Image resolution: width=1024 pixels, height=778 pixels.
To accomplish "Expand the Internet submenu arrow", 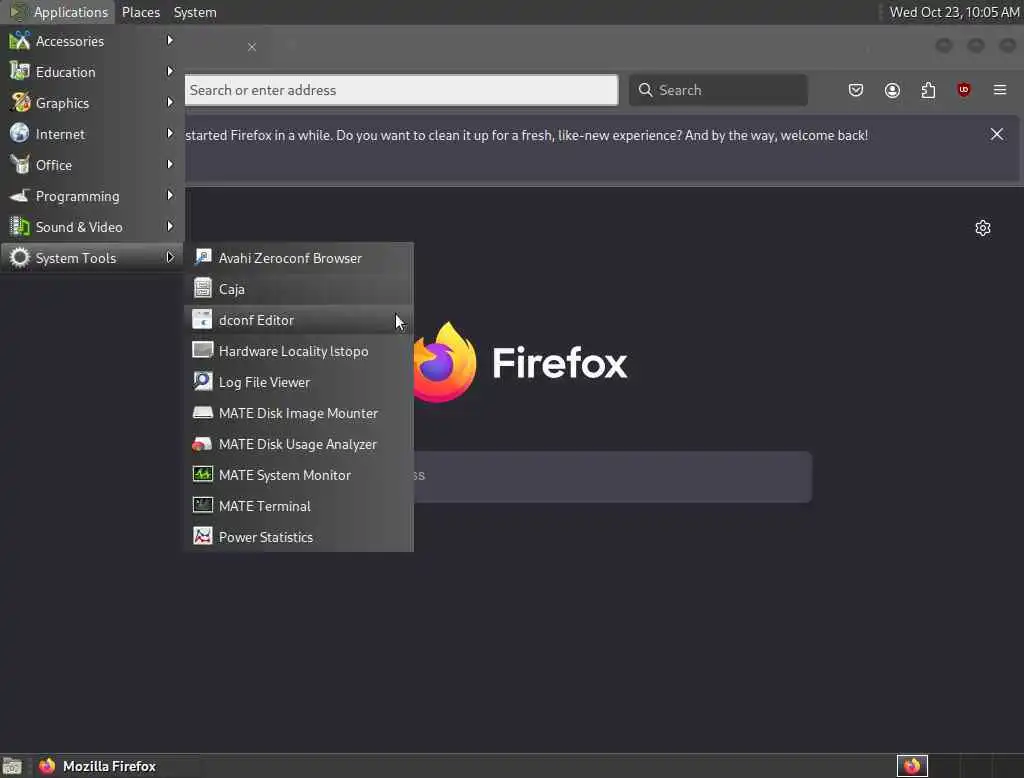I will [170, 133].
